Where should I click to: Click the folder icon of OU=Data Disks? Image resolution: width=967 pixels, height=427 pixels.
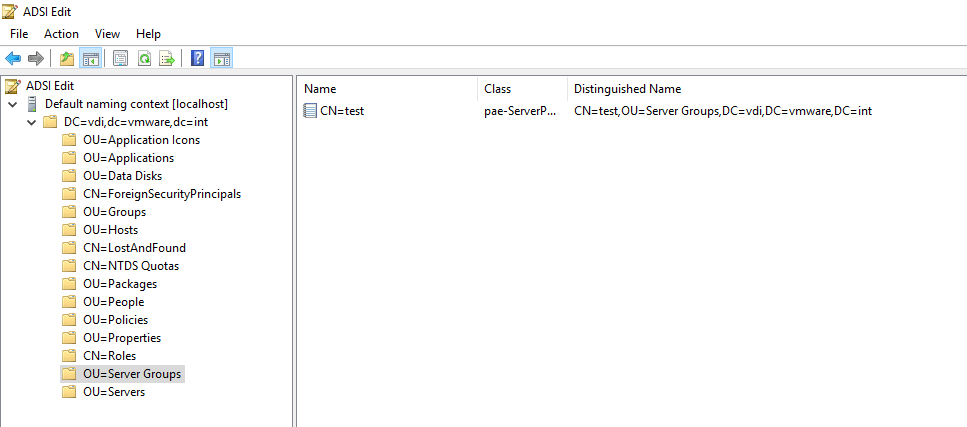pos(69,176)
